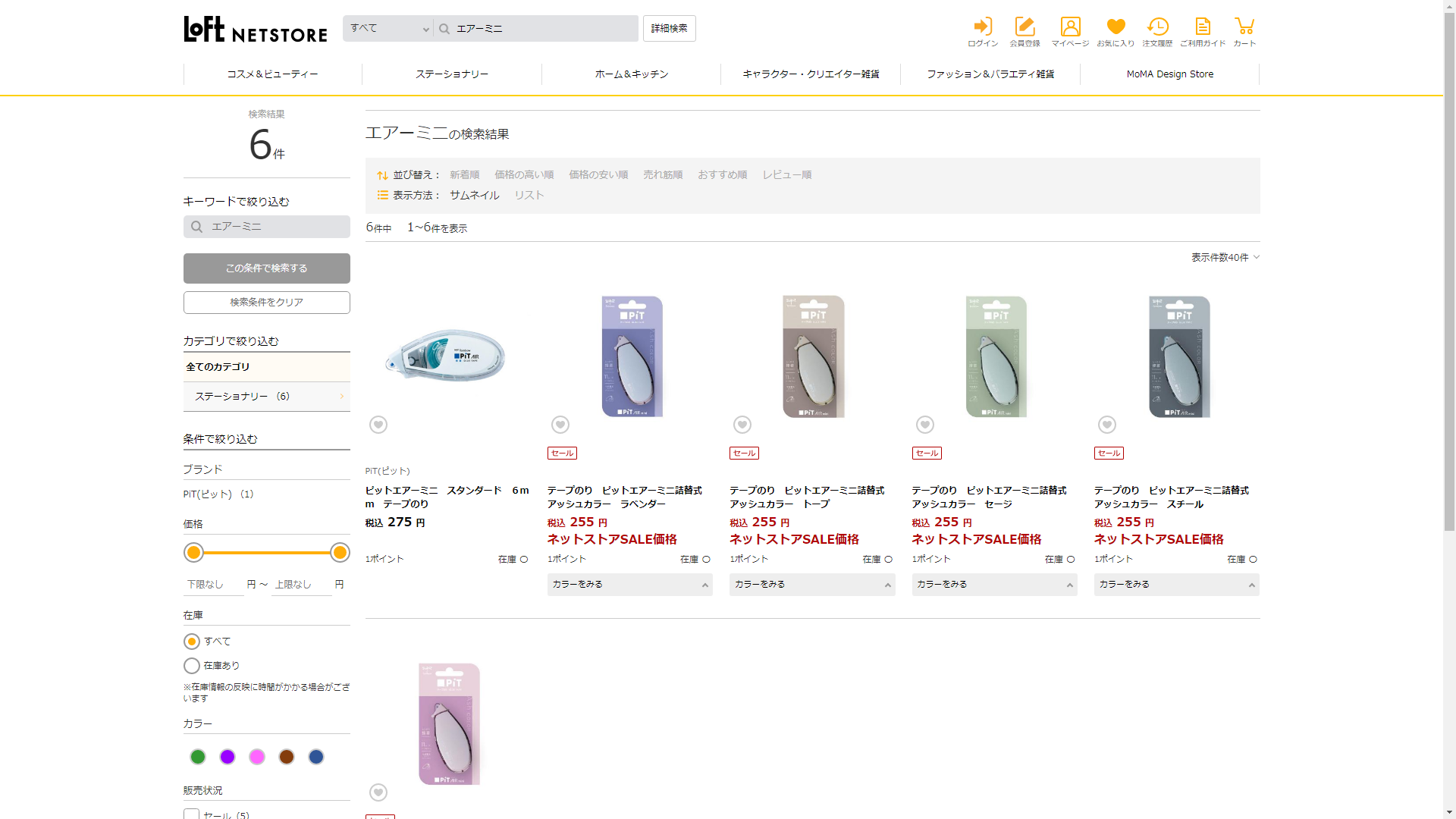Open My Page icon
This screenshot has height=819, width=1456.
tap(1070, 27)
